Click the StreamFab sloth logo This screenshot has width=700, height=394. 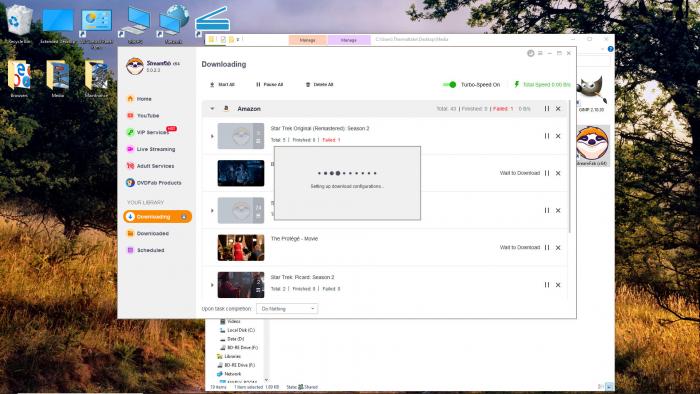tap(135, 66)
